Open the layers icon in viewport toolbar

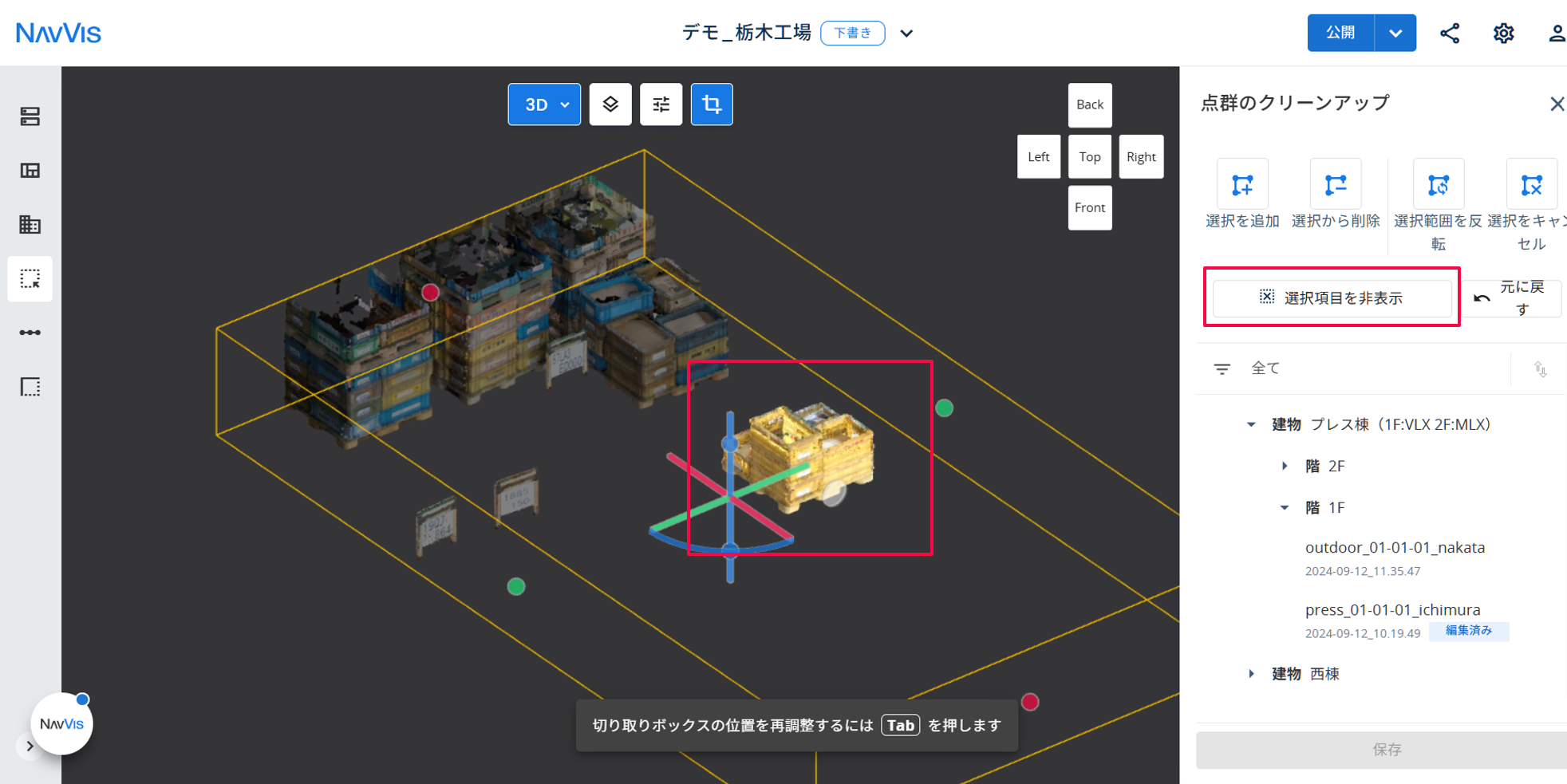tap(610, 104)
